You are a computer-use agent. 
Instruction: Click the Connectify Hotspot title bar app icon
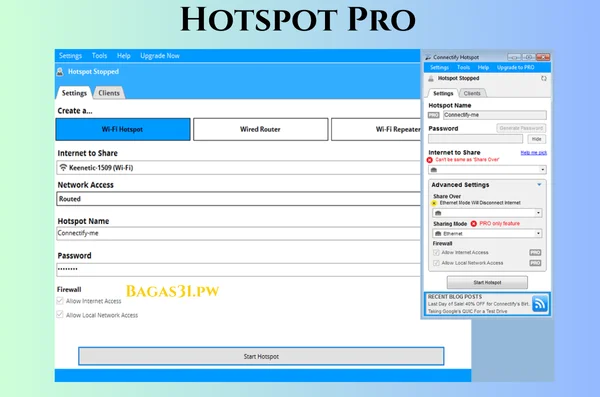[x=428, y=57]
